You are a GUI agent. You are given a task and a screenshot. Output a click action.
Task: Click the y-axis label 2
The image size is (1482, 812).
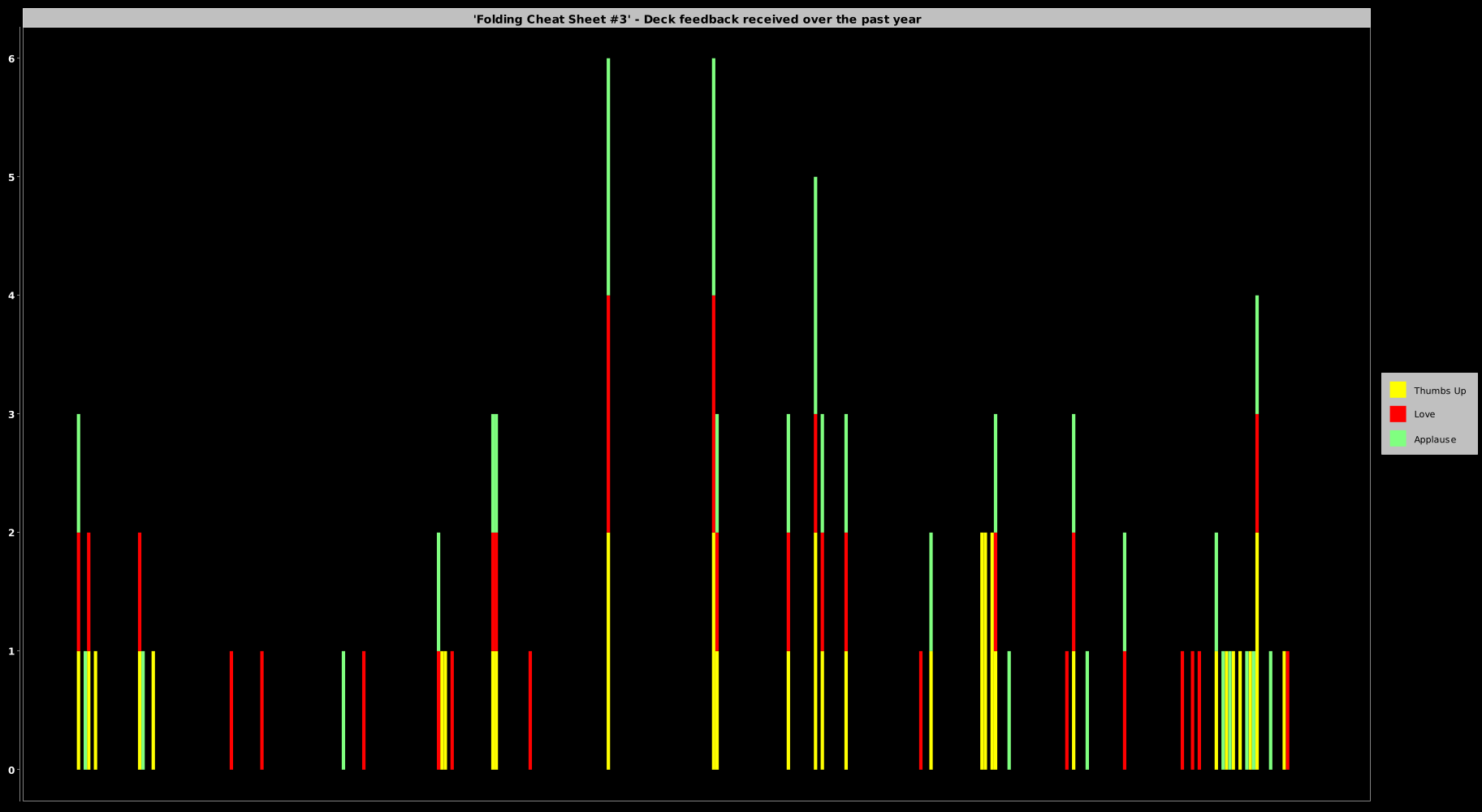(x=12, y=533)
